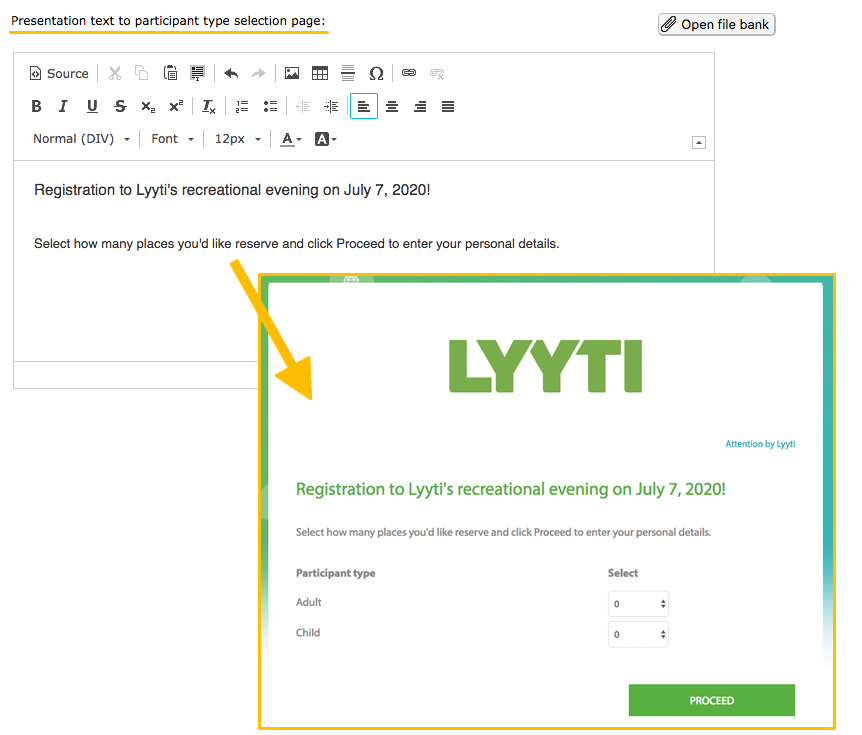This screenshot has width=862, height=735.
Task: Open the Attention by Lyyti link
Action: (760, 444)
